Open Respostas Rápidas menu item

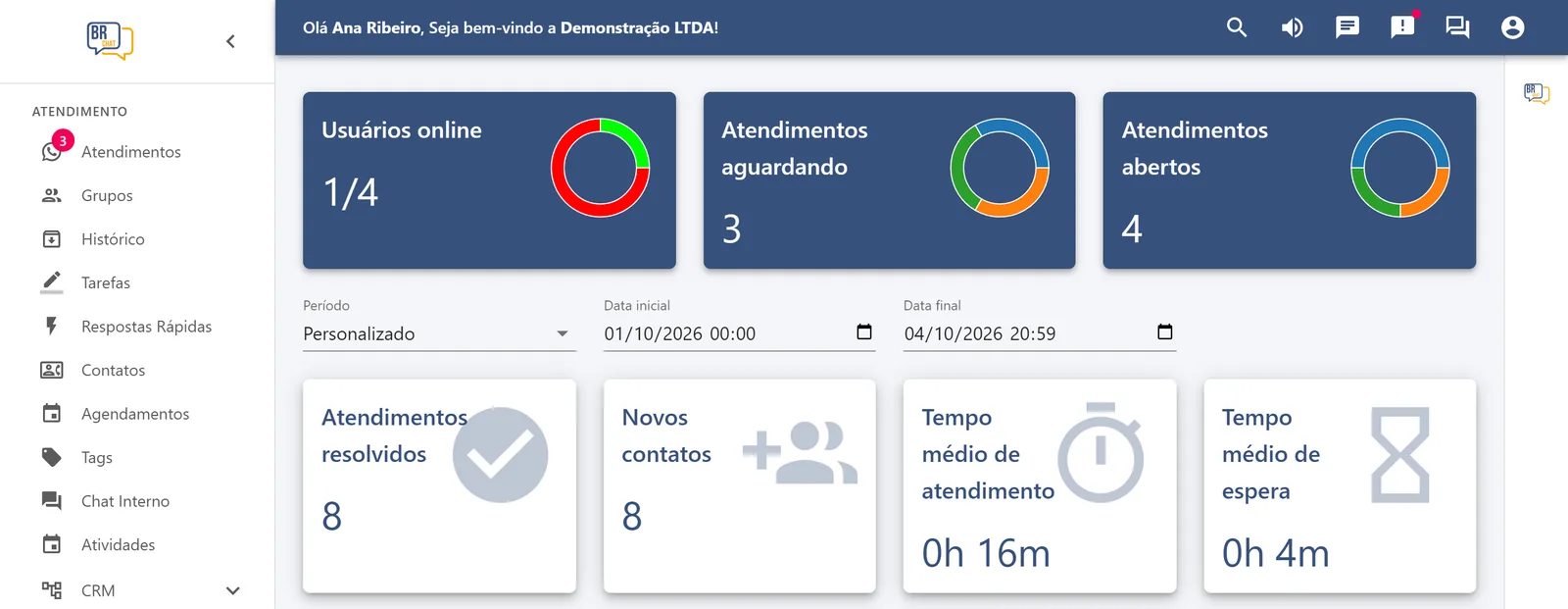pyautogui.click(x=147, y=327)
